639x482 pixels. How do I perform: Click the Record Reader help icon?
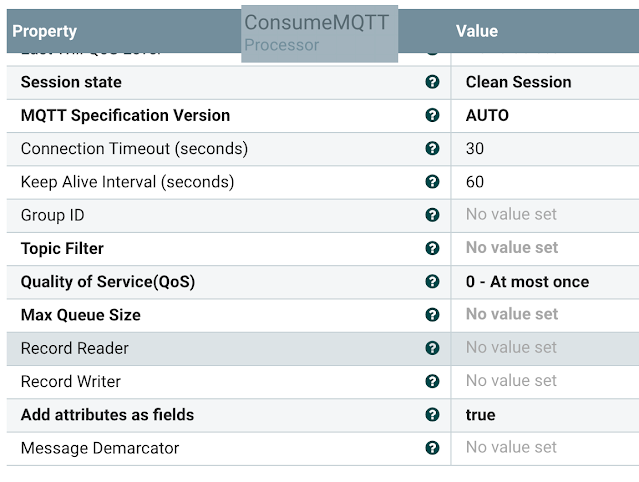tap(432, 348)
